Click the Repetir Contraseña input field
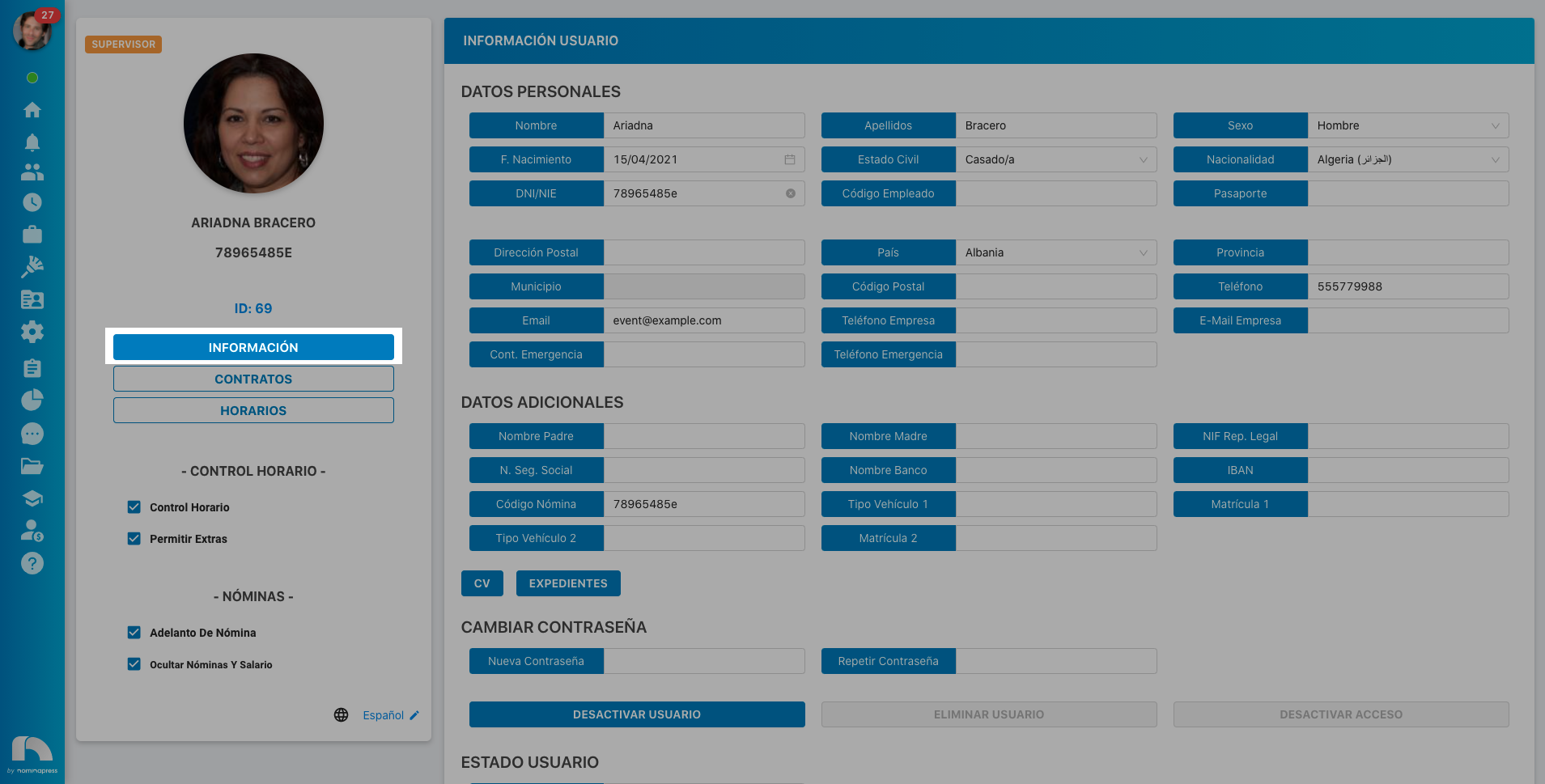Viewport: 1545px width, 784px height. [1056, 661]
